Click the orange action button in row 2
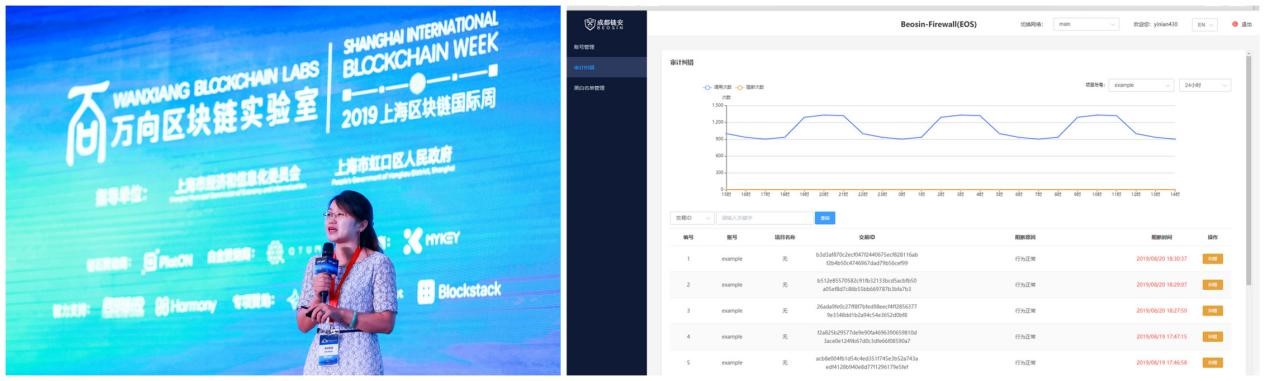The height and width of the screenshot is (381, 1265). pos(1213,284)
